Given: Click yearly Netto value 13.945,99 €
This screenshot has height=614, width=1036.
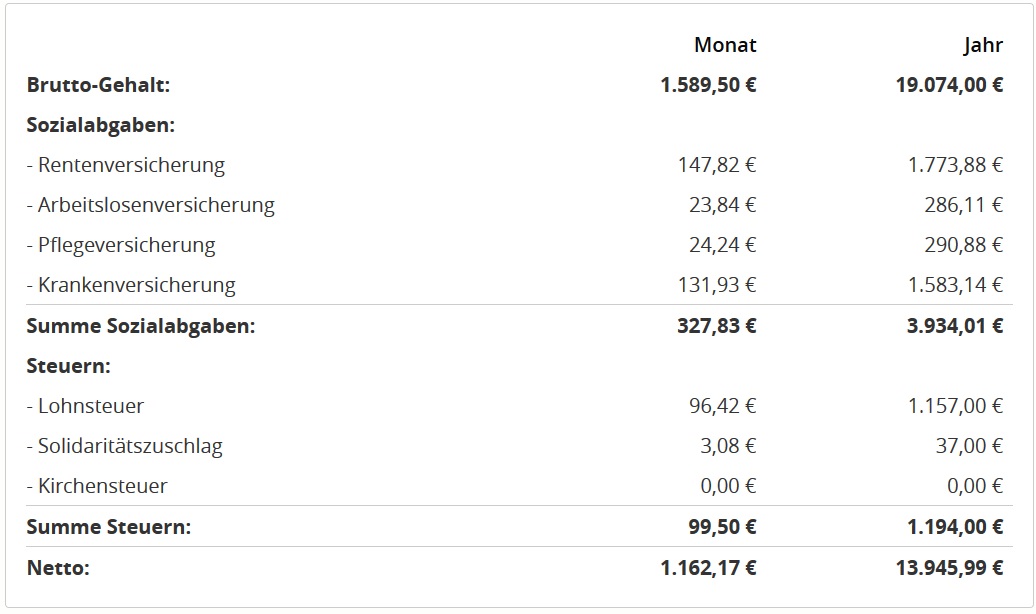Looking at the screenshot, I should 949,568.
